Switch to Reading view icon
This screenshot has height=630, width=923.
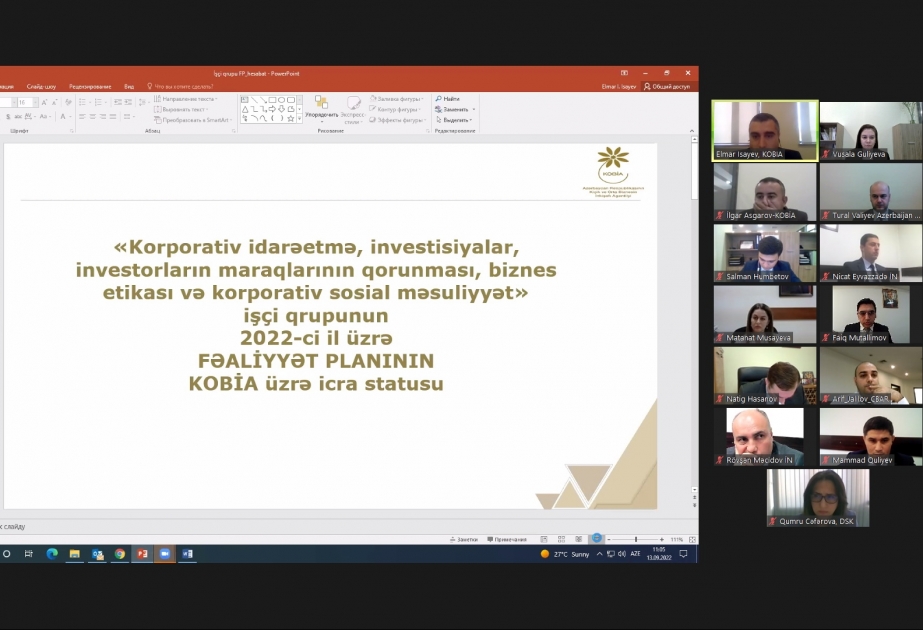[x=579, y=539]
